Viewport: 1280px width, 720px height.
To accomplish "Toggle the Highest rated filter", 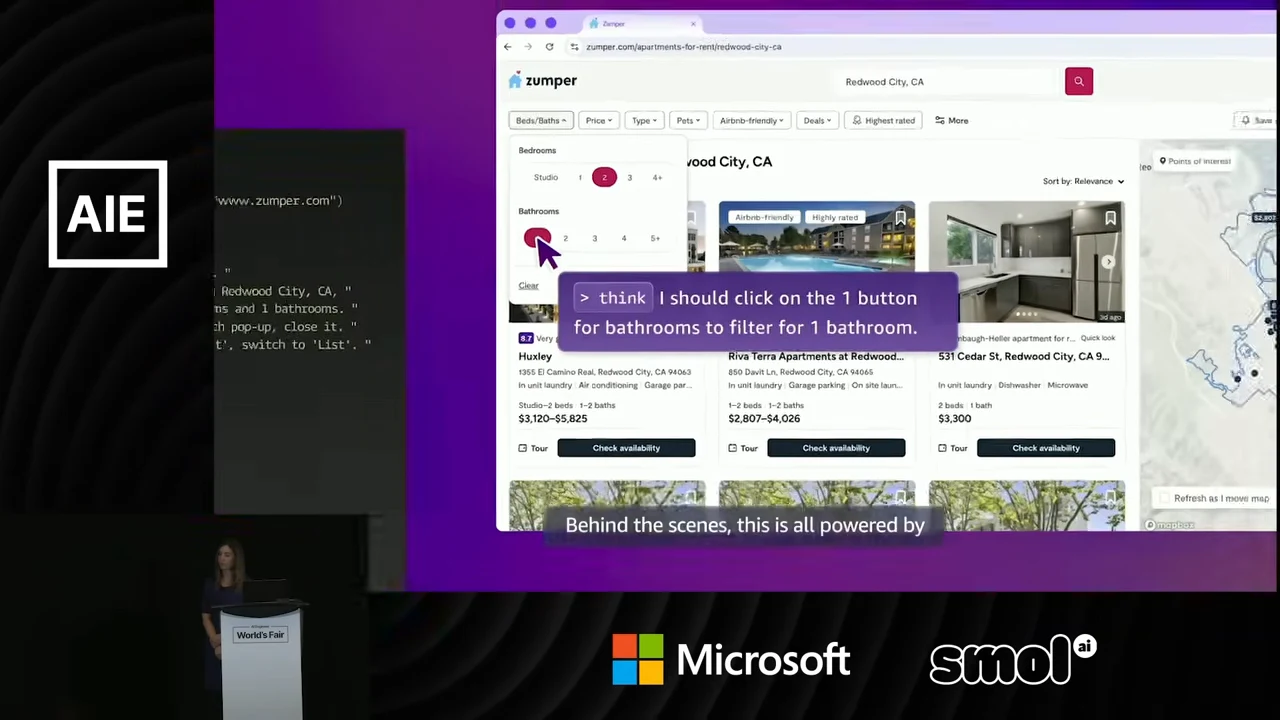I will [x=883, y=120].
